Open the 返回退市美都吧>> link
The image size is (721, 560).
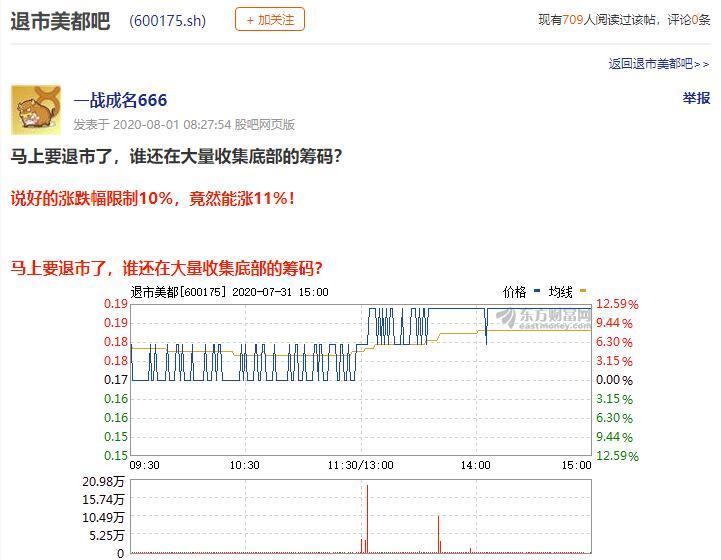coord(658,63)
